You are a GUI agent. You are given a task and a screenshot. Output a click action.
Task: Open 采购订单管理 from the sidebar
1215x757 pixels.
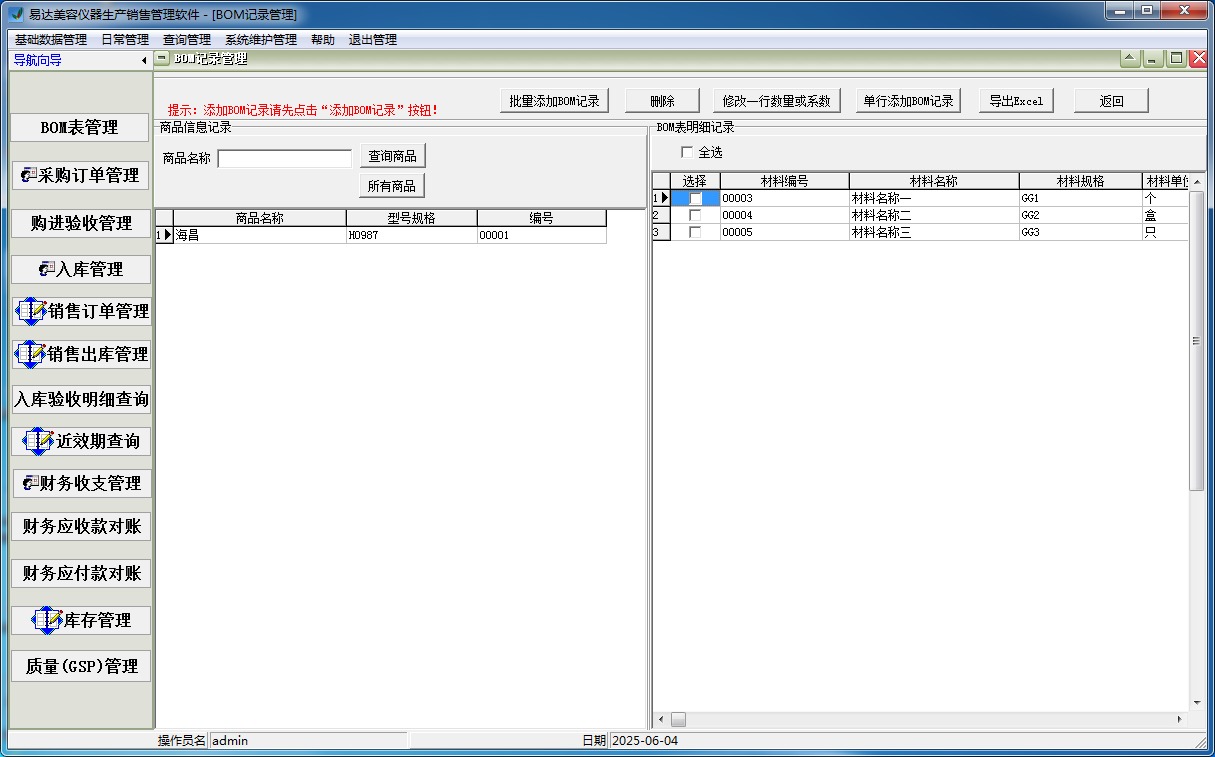tap(81, 175)
